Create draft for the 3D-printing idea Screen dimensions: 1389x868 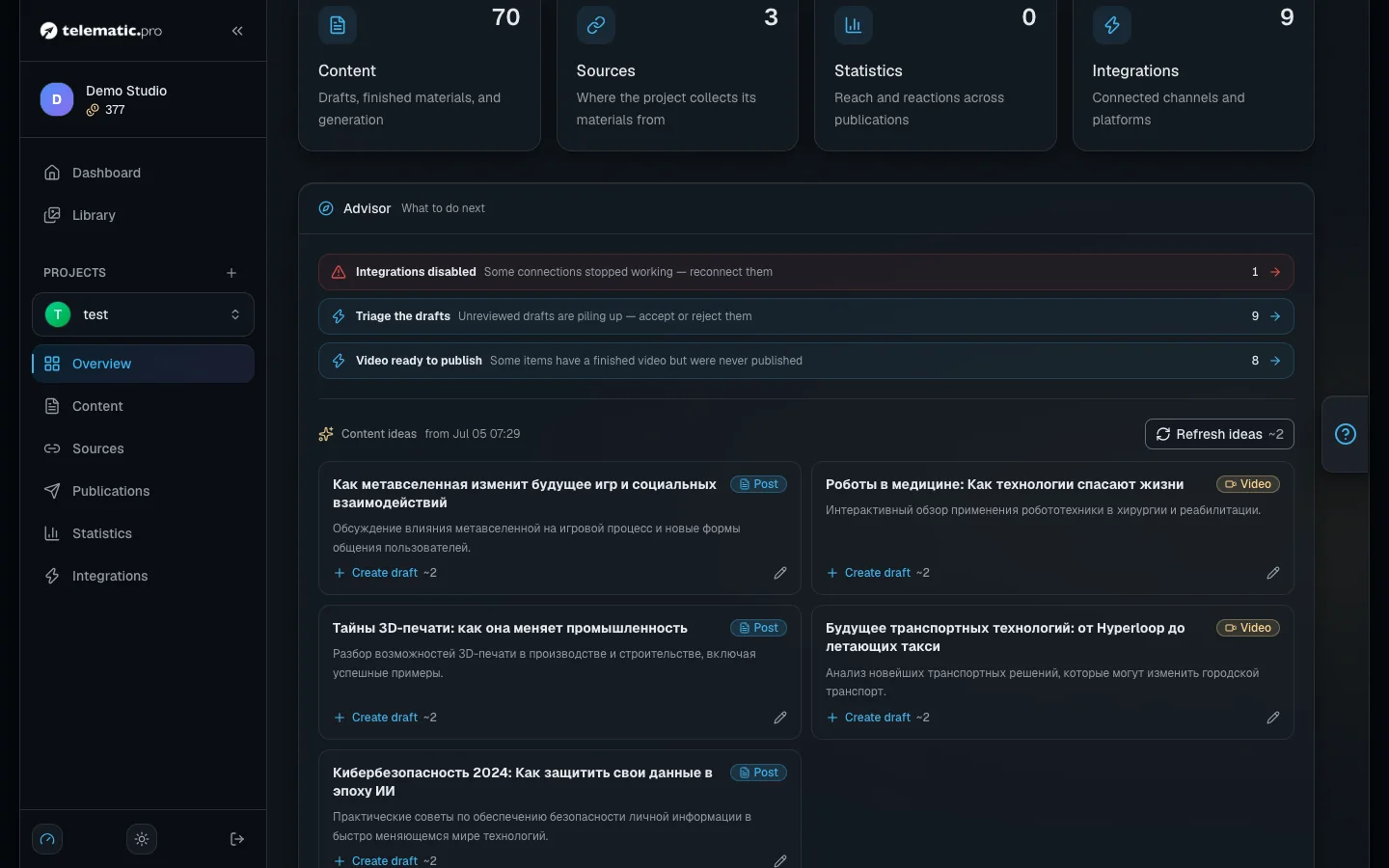385,718
